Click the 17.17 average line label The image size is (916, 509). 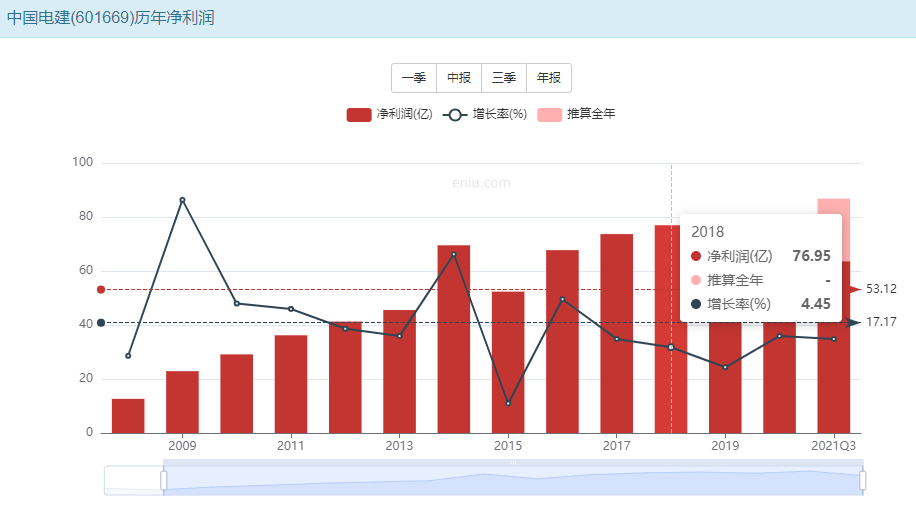coord(881,322)
